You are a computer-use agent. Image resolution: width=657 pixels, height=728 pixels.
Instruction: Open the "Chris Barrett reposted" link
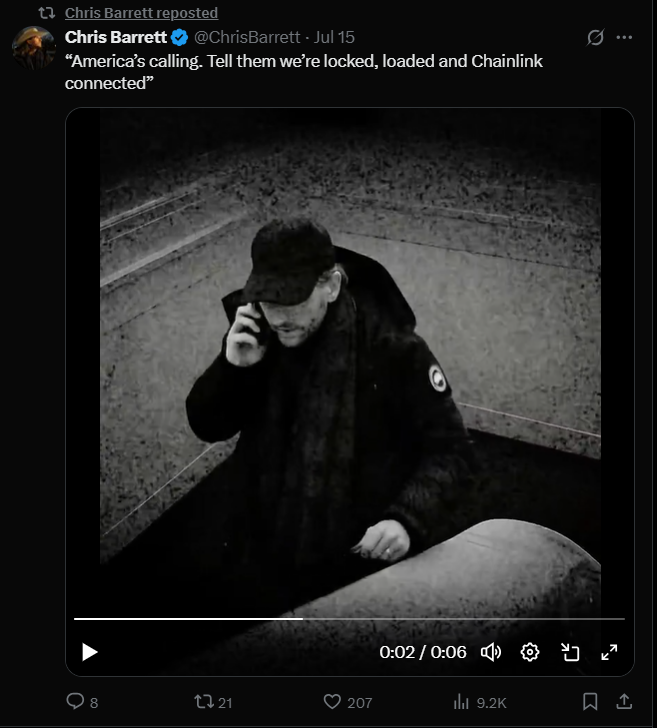pyautogui.click(x=141, y=13)
